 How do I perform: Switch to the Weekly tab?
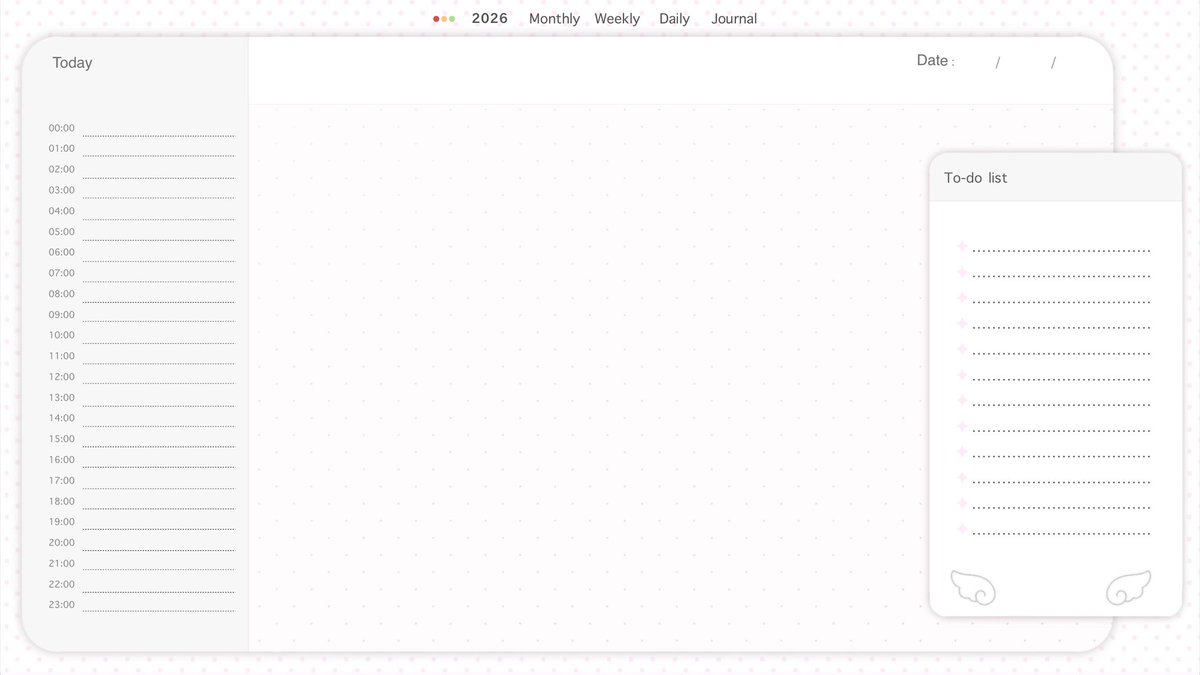pos(617,19)
